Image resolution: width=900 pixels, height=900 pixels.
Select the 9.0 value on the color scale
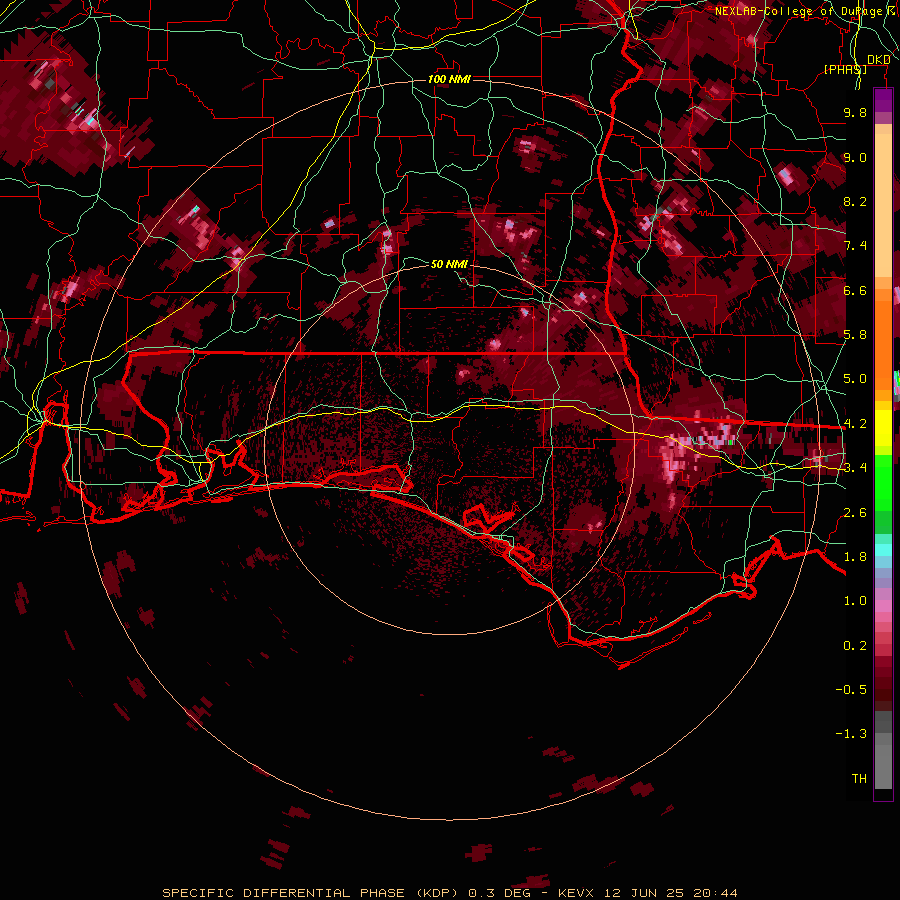point(855,157)
